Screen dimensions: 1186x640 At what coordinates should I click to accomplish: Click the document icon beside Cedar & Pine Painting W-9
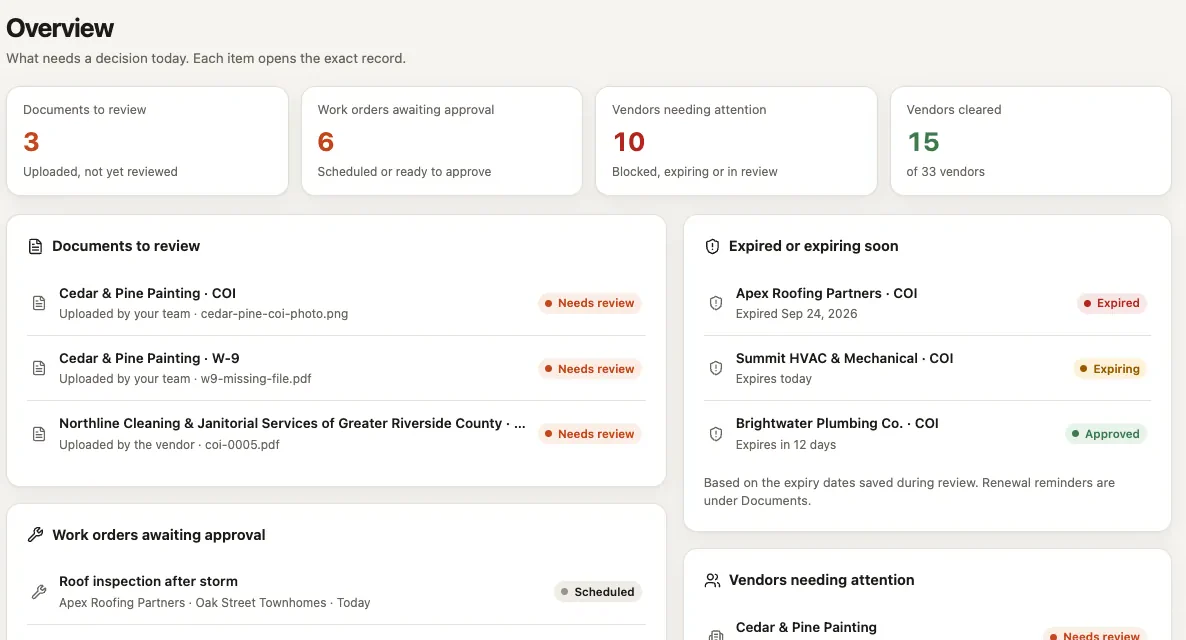[x=39, y=368]
